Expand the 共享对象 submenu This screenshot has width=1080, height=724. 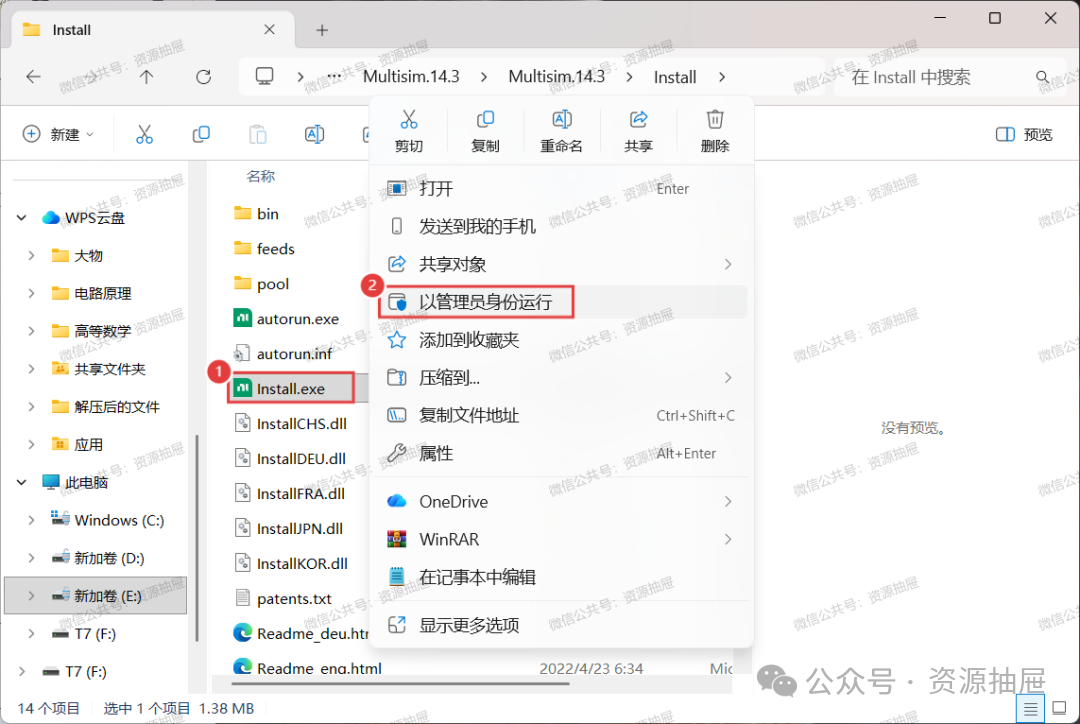[x=727, y=264]
